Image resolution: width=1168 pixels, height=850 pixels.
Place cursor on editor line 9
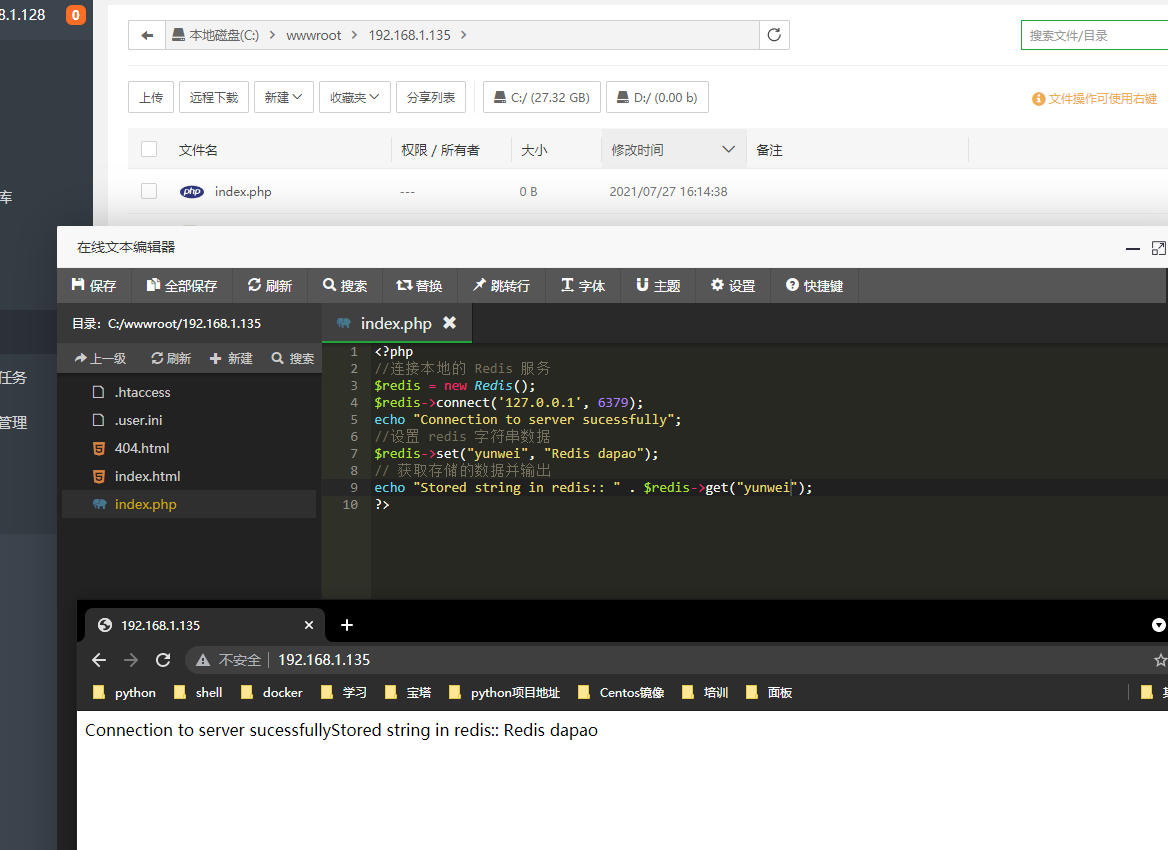[767, 487]
